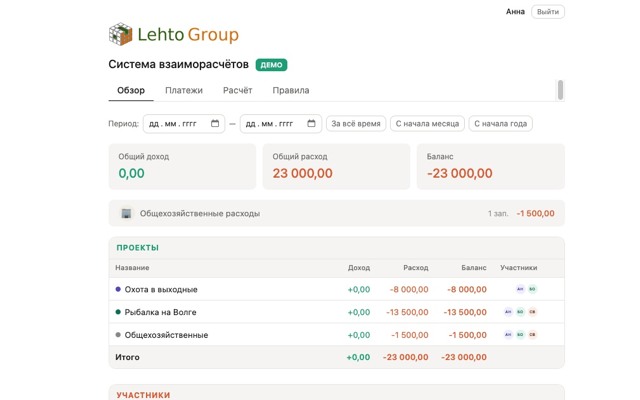Click the first participant avatar in Охота row

tap(520, 289)
